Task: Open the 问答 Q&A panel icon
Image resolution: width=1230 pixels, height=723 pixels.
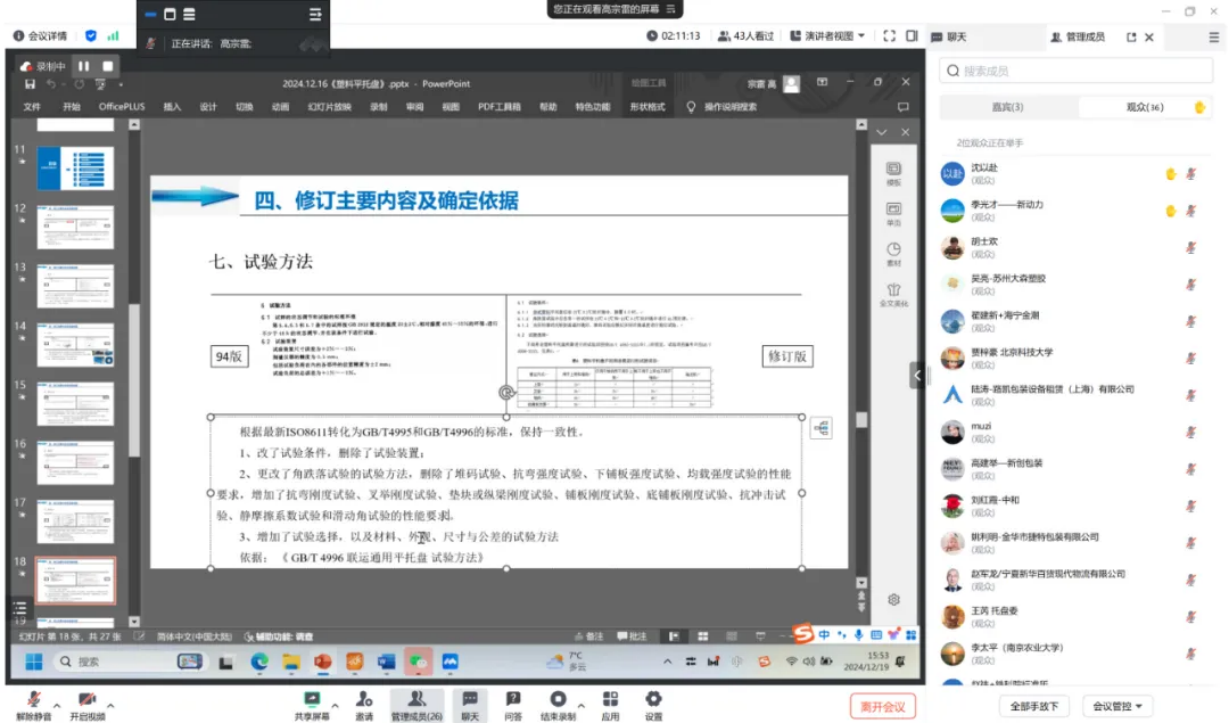Action: (513, 699)
